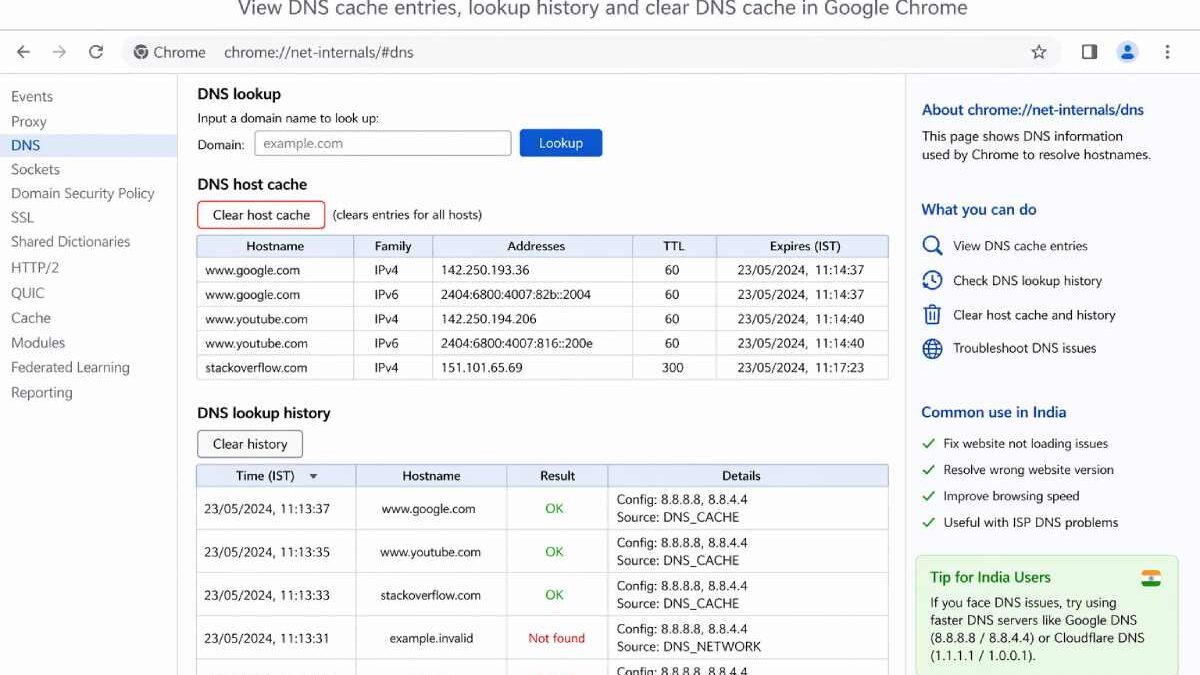
Task: Click the browser back arrow
Action: tap(23, 51)
